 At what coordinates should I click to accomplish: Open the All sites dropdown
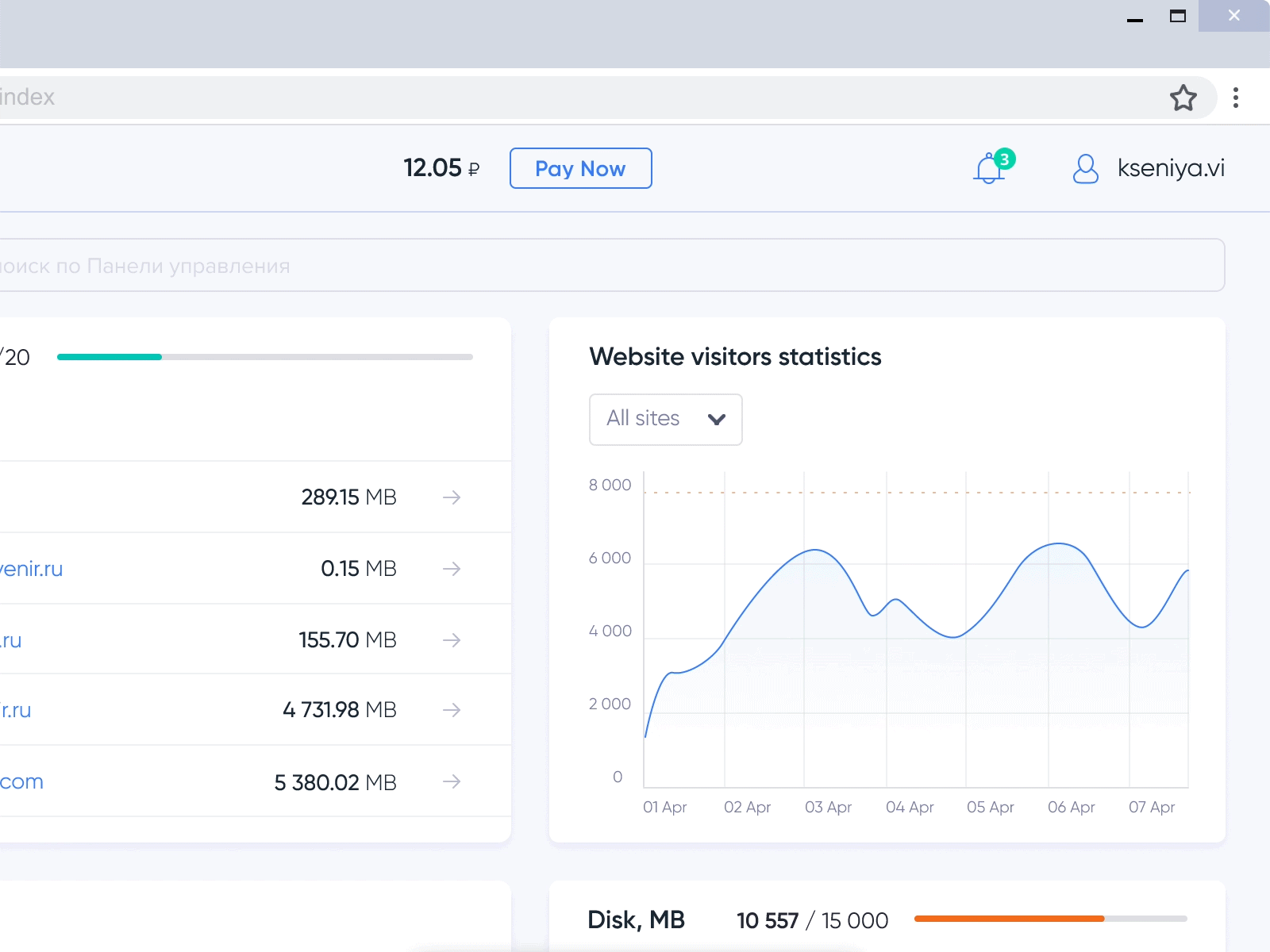665,420
